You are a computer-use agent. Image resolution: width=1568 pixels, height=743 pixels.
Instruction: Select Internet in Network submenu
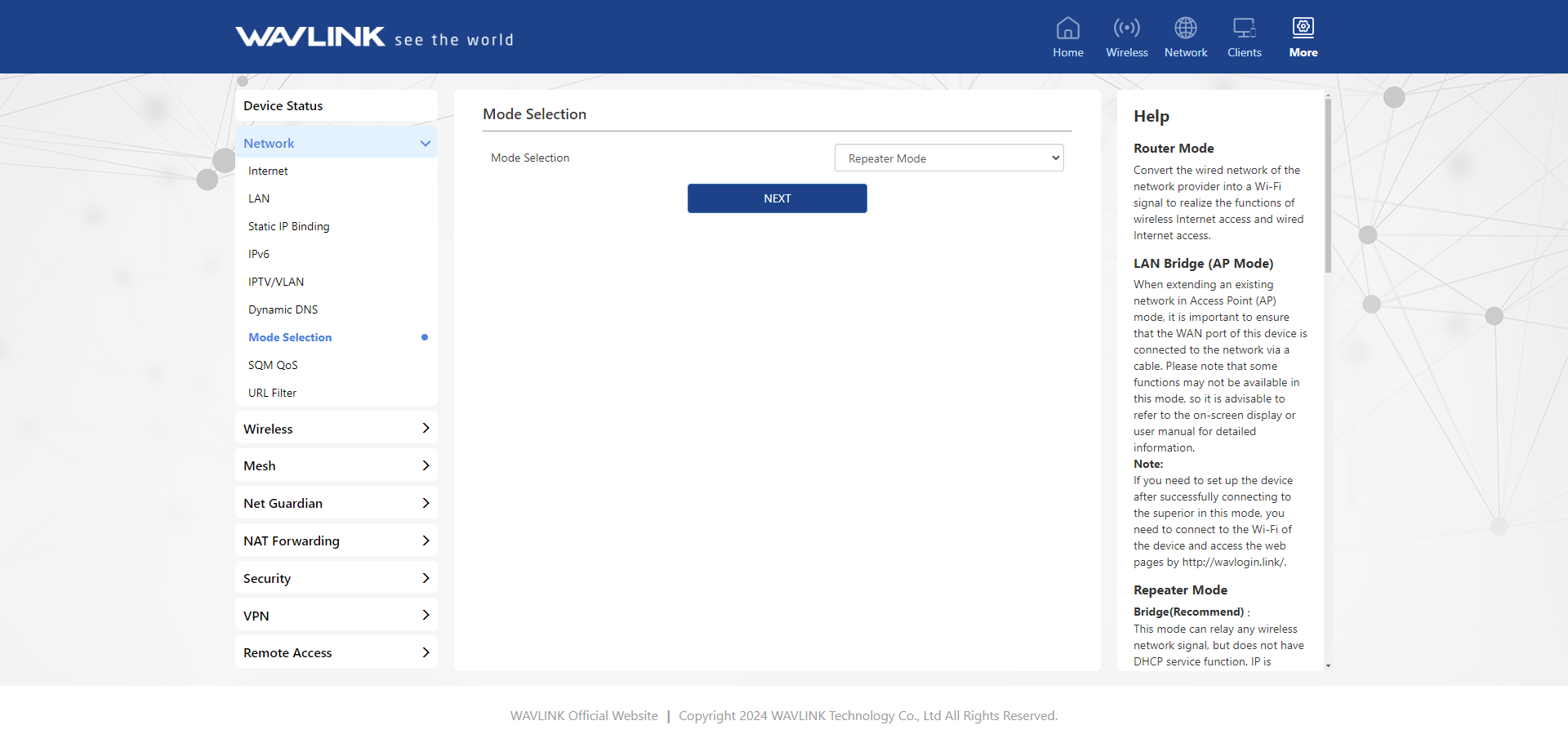[268, 171]
